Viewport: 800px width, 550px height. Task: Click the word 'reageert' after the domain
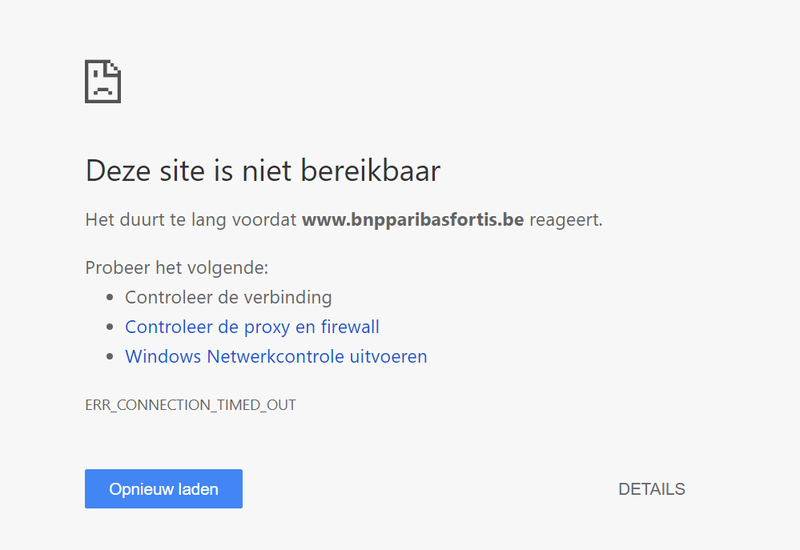pos(564,219)
